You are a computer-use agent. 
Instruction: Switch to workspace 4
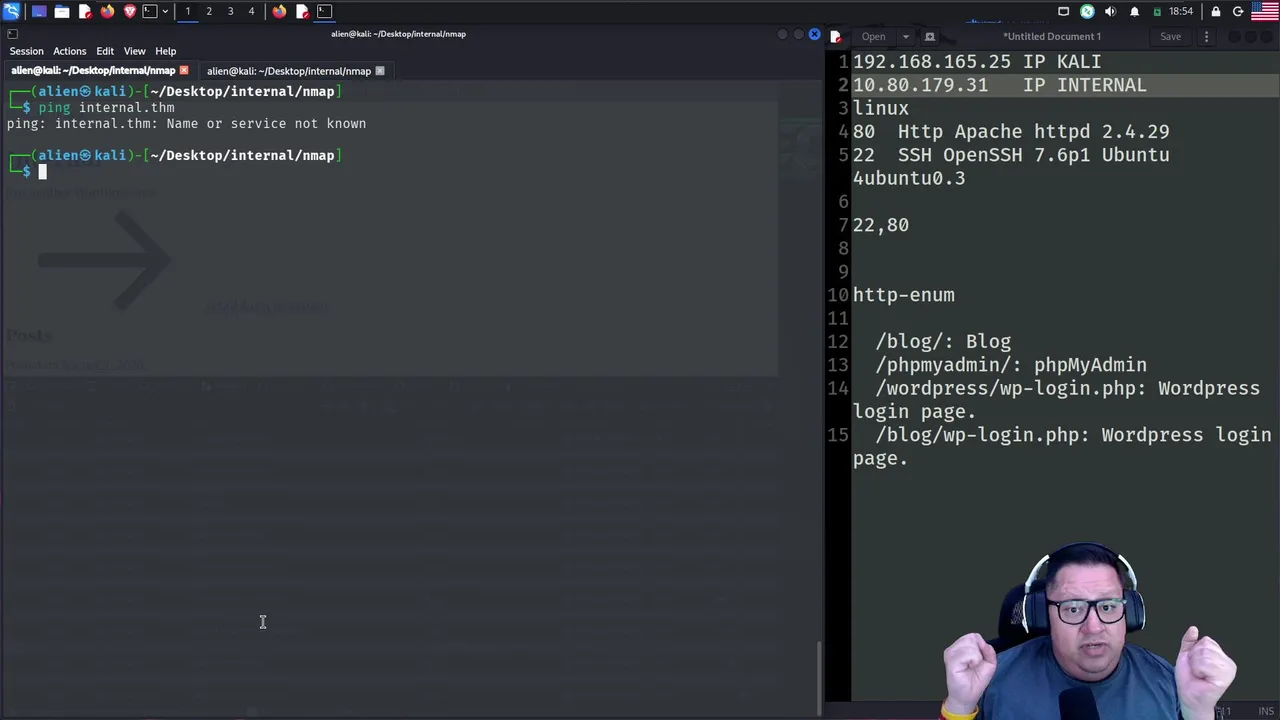[x=251, y=11]
